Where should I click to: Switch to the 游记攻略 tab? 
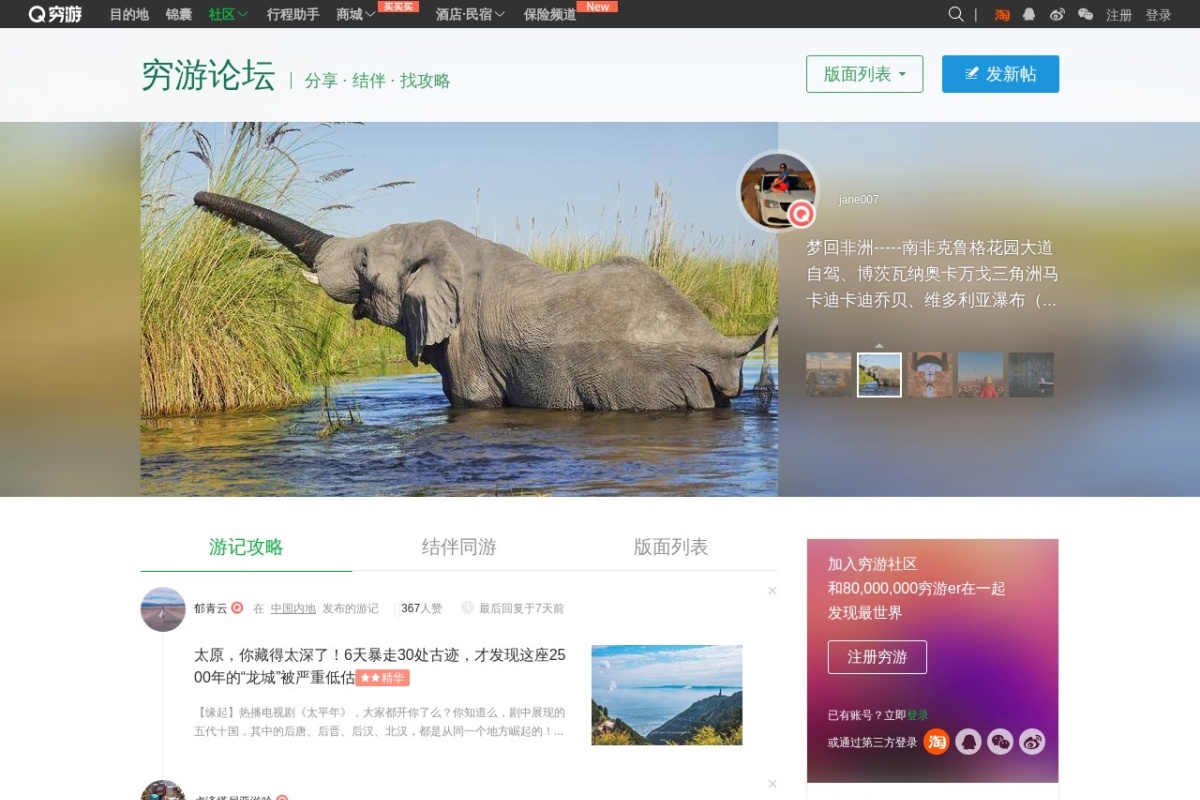click(246, 547)
